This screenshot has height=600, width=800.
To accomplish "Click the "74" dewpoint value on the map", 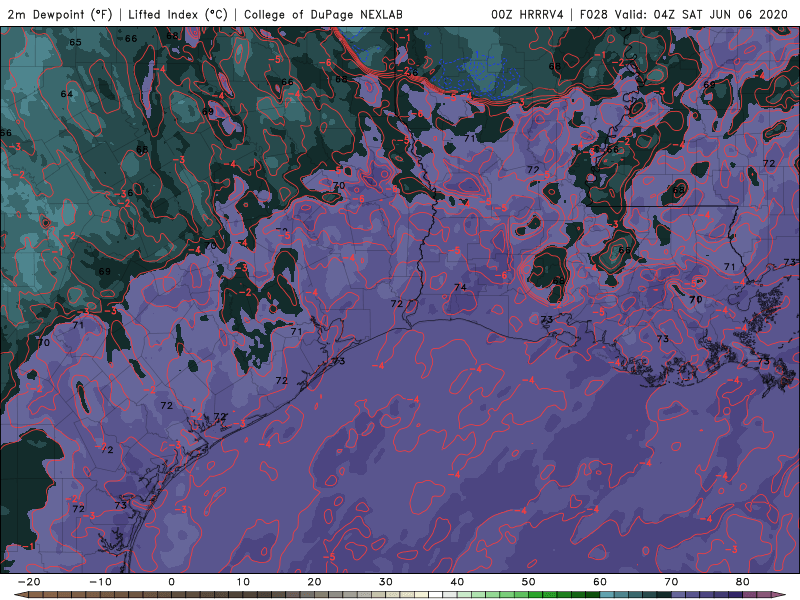I will point(460,288).
